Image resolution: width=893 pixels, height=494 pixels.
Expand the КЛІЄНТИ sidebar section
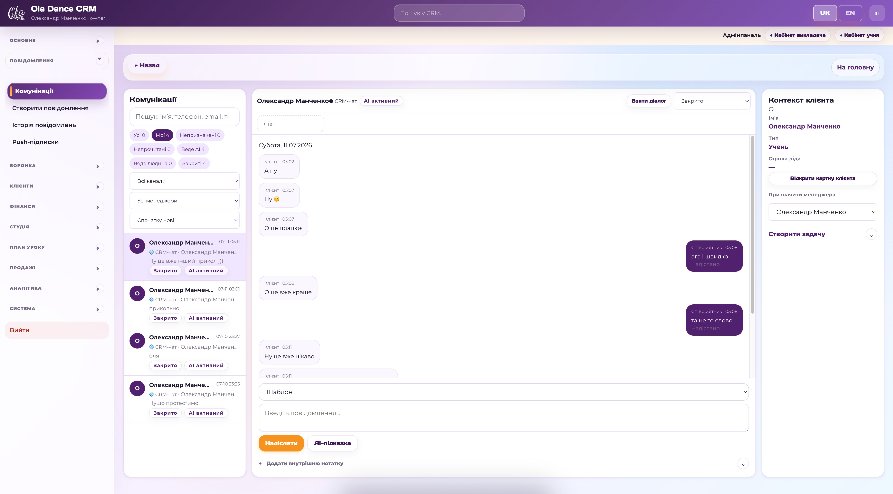click(55, 186)
